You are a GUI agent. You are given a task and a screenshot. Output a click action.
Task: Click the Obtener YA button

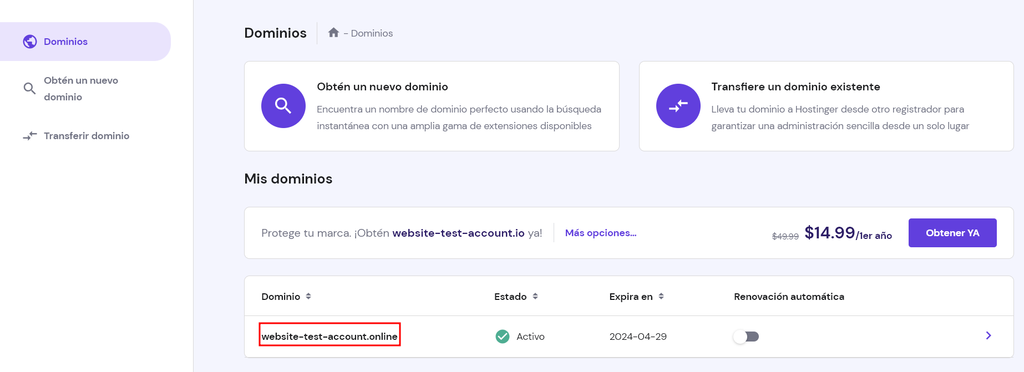coord(952,233)
